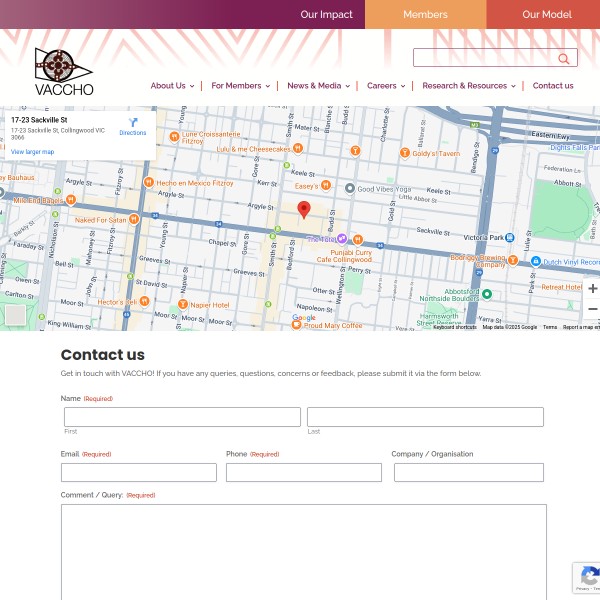Click the Members button in top bar
The image size is (600, 600).
tap(425, 14)
